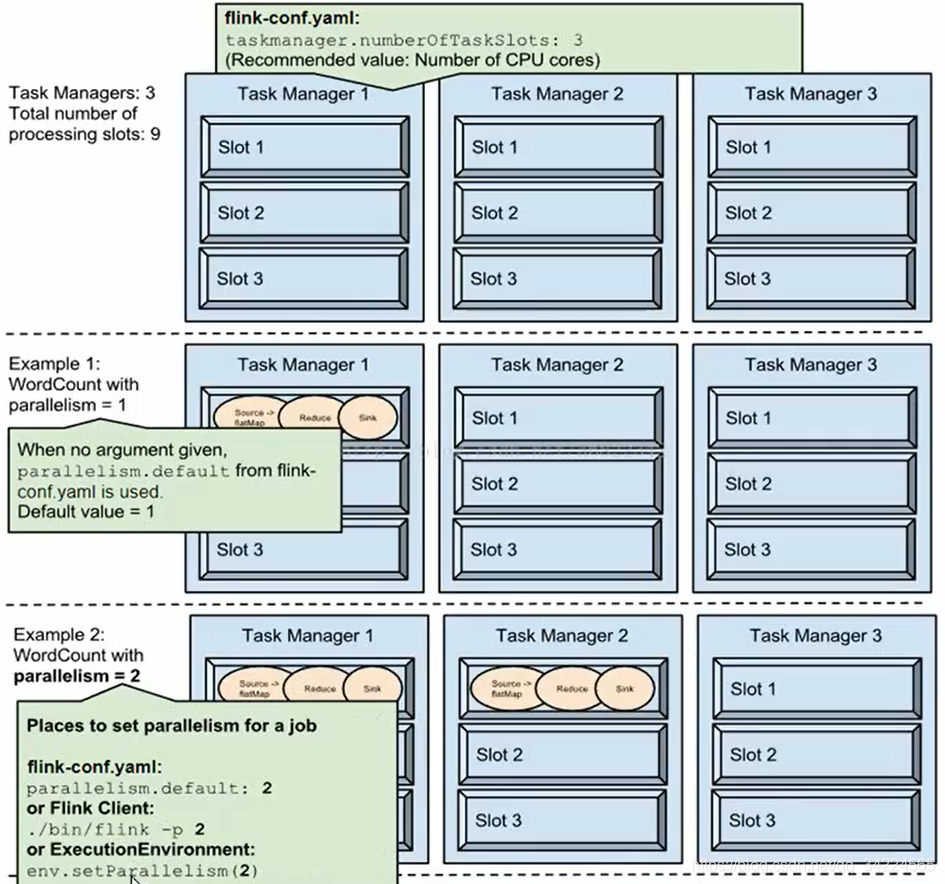
Task: Select Slot 1 in top-section Task Manager 3
Action: point(812,147)
